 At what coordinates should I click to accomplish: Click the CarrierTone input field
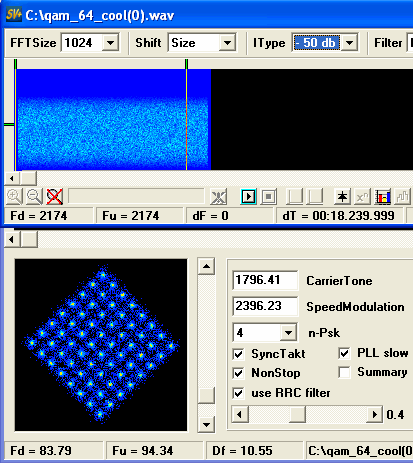tap(265, 280)
